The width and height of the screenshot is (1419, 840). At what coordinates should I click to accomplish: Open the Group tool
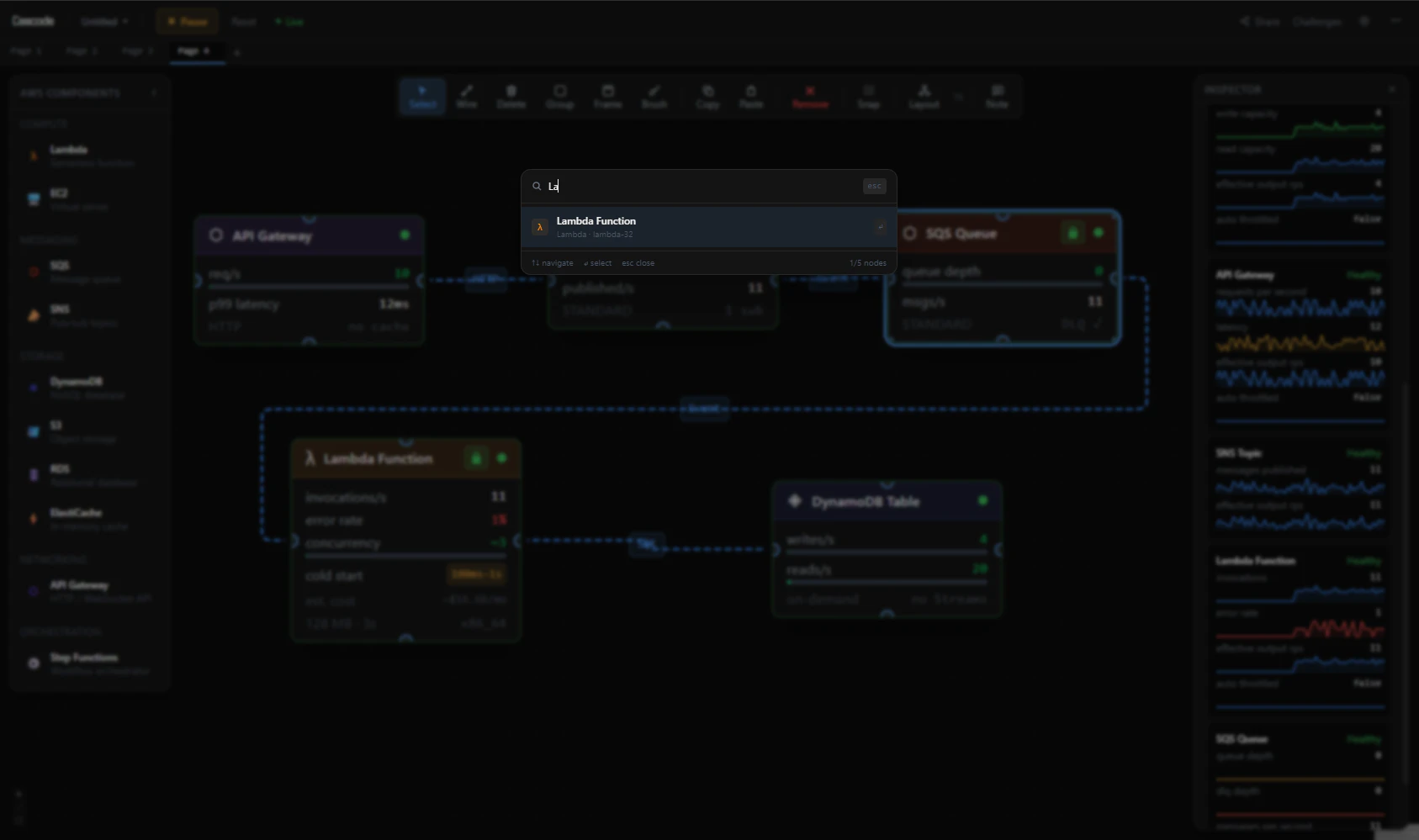point(559,96)
